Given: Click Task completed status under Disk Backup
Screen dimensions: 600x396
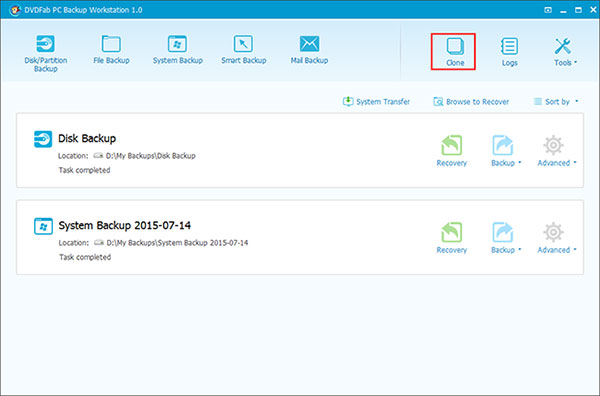Looking at the screenshot, I should [84, 170].
